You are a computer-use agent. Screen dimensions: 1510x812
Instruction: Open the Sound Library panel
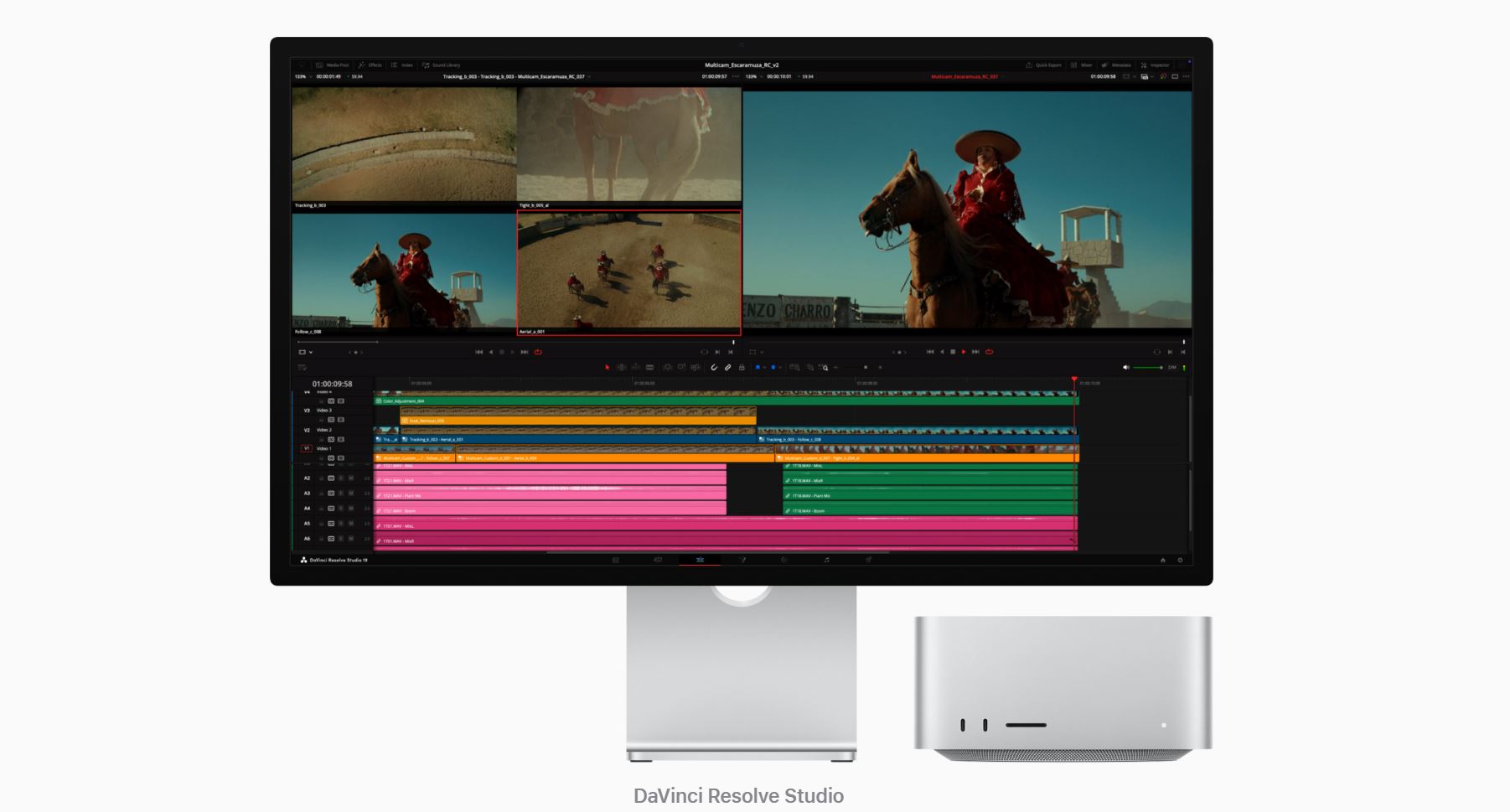442,65
